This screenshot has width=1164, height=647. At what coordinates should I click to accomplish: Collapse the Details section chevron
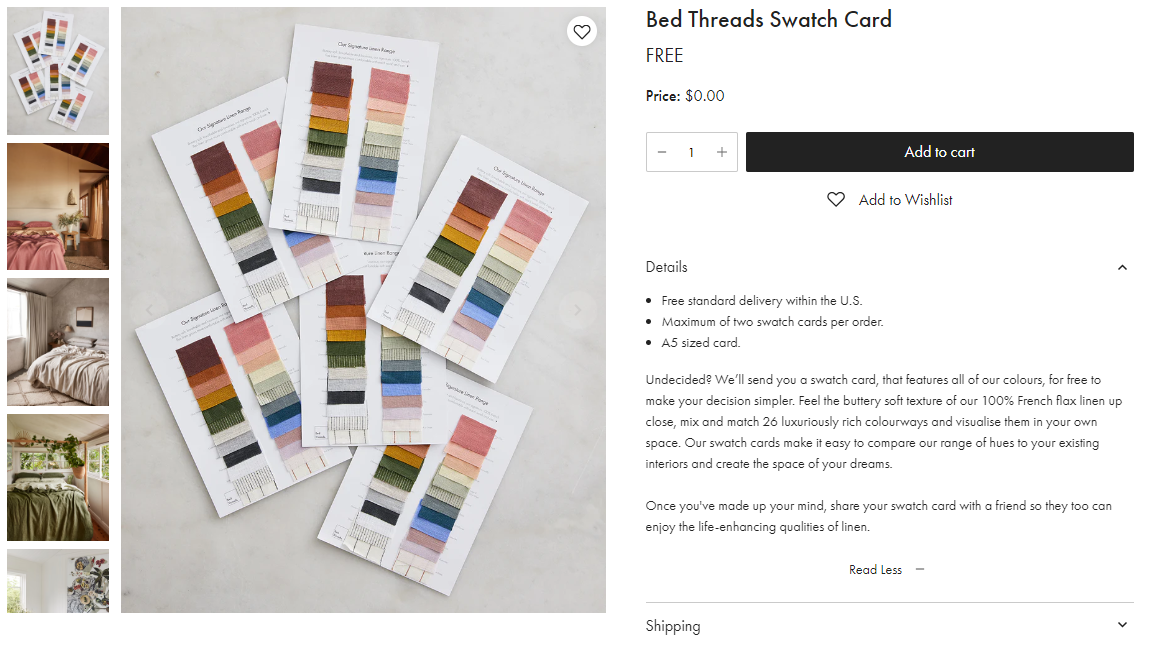1122,267
